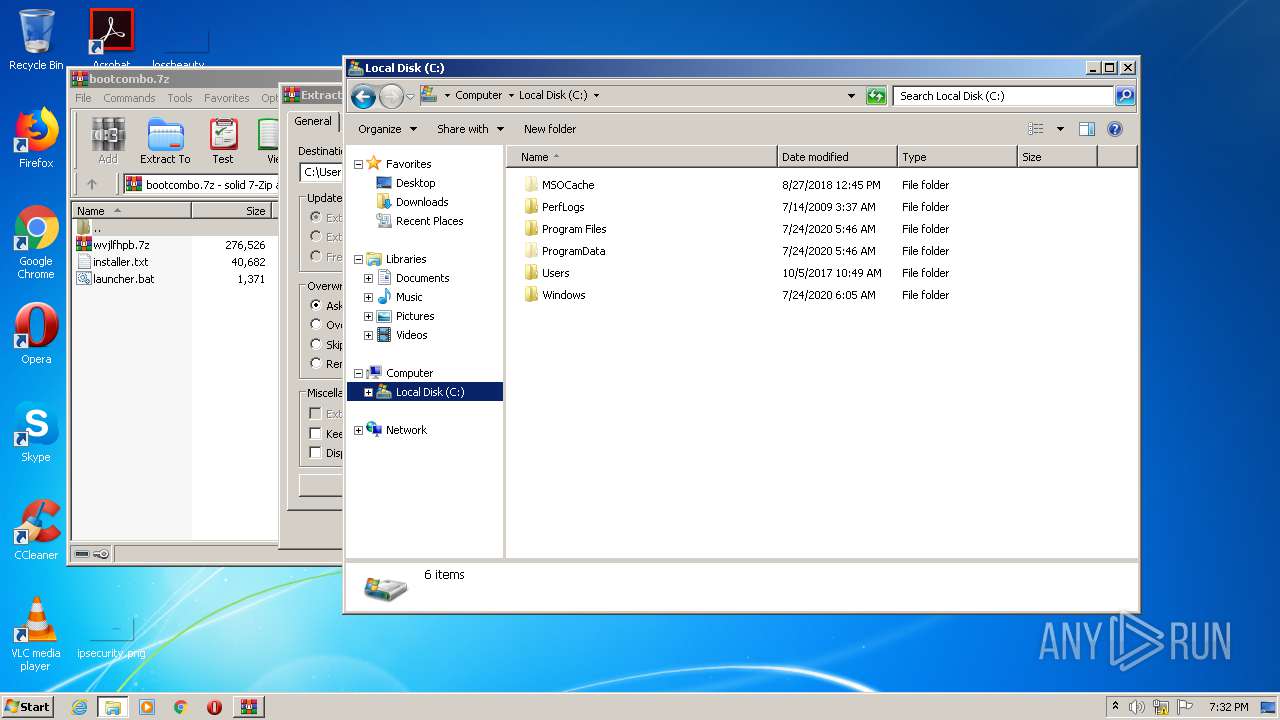Select wvjlfhpb.7z in the archive list
The width and height of the screenshot is (1280, 720).
[x=121, y=245]
